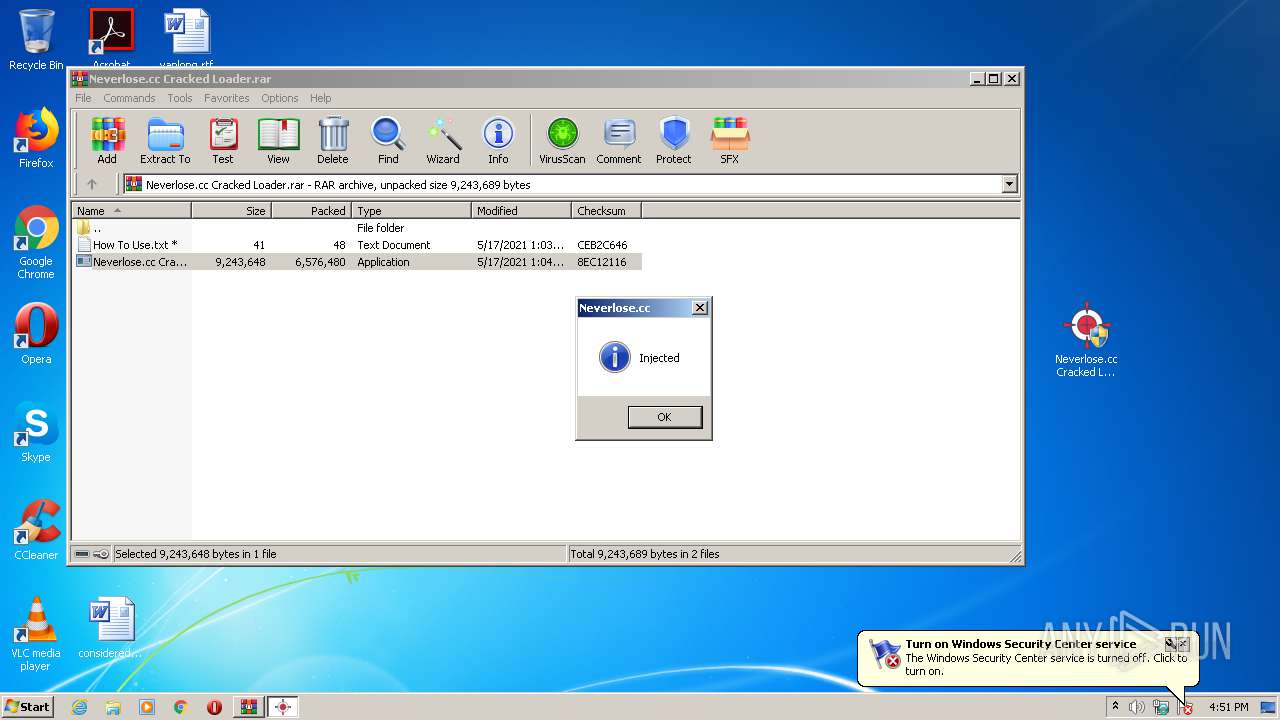
Task: Click the drive/key icon in WinRAR status bar
Action: pos(91,554)
